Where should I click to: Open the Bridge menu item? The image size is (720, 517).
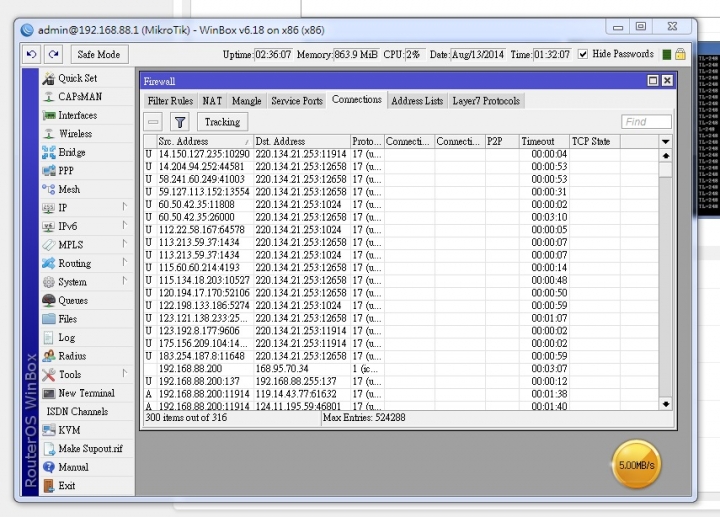(x=72, y=152)
